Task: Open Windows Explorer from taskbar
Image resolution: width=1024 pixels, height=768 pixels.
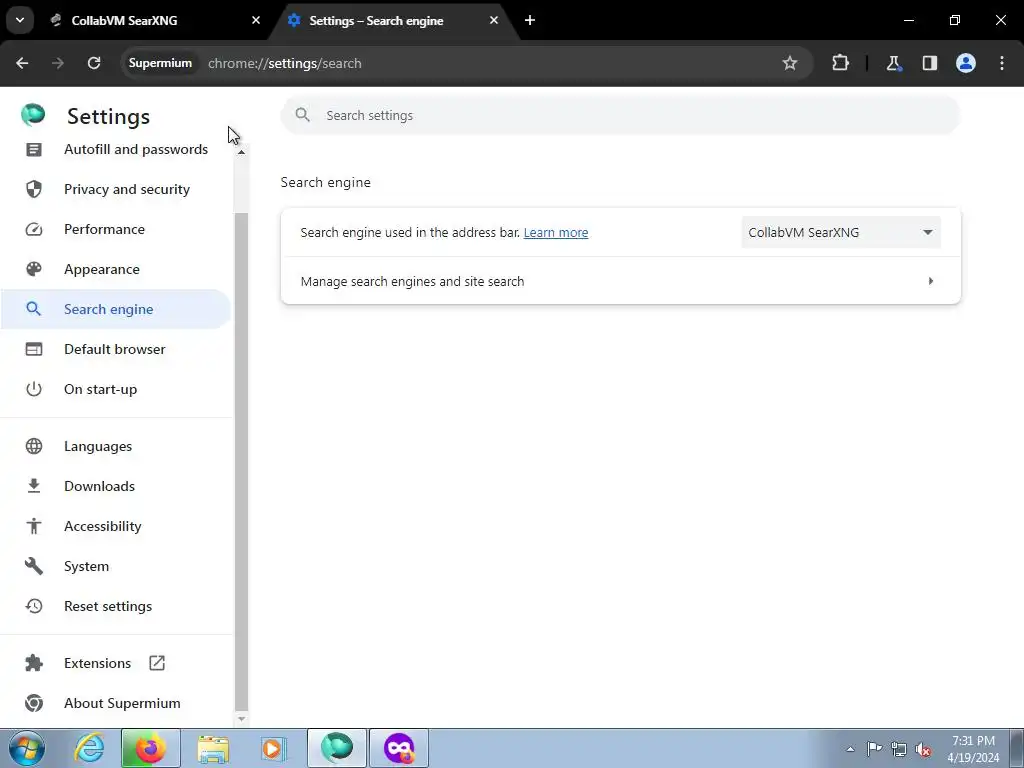Action: pos(213,748)
